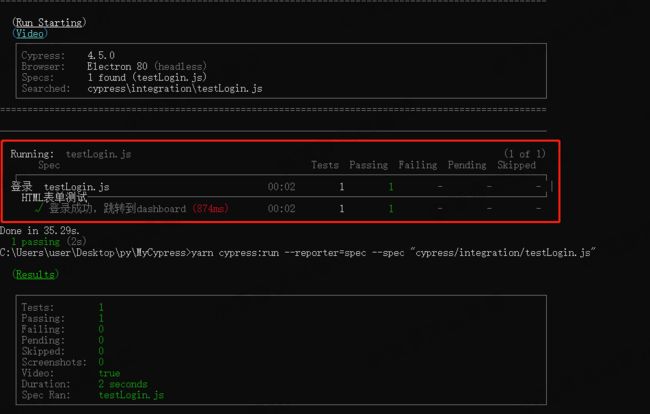650x414 pixels.
Task: Click the green '1 passing' summary text
Action: (35, 242)
